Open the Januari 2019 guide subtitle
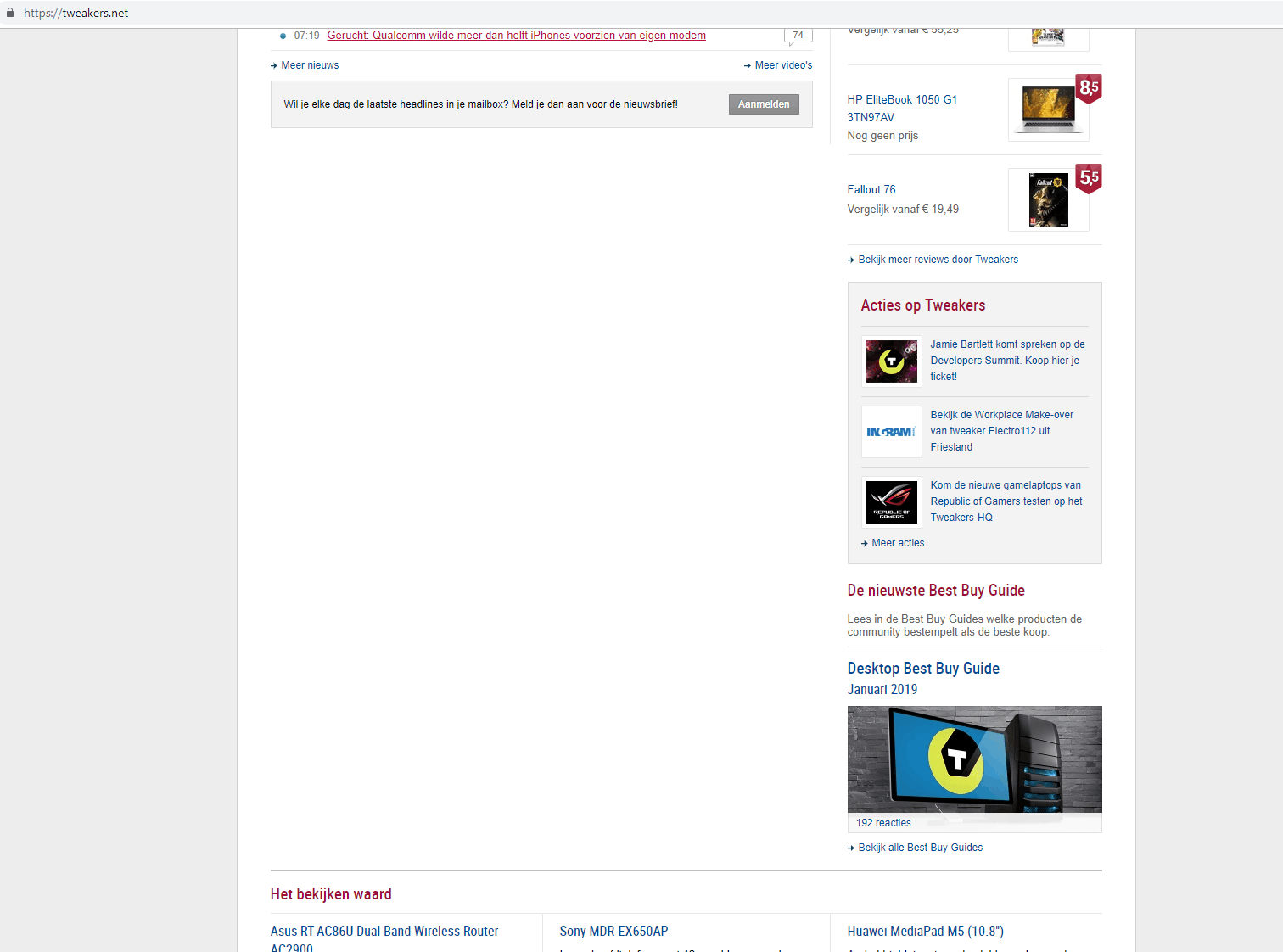 882,690
